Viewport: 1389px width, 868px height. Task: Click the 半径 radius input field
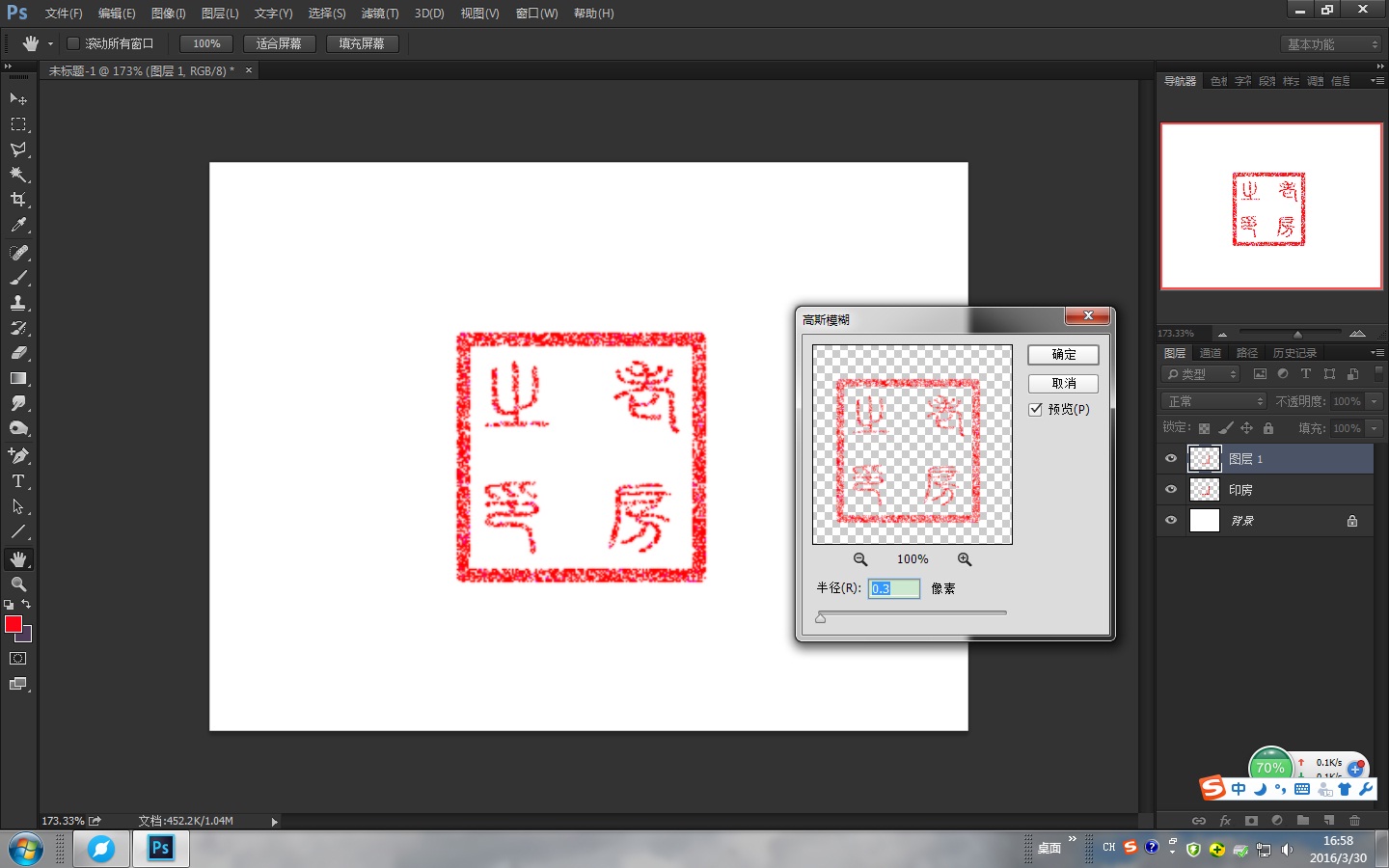893,588
